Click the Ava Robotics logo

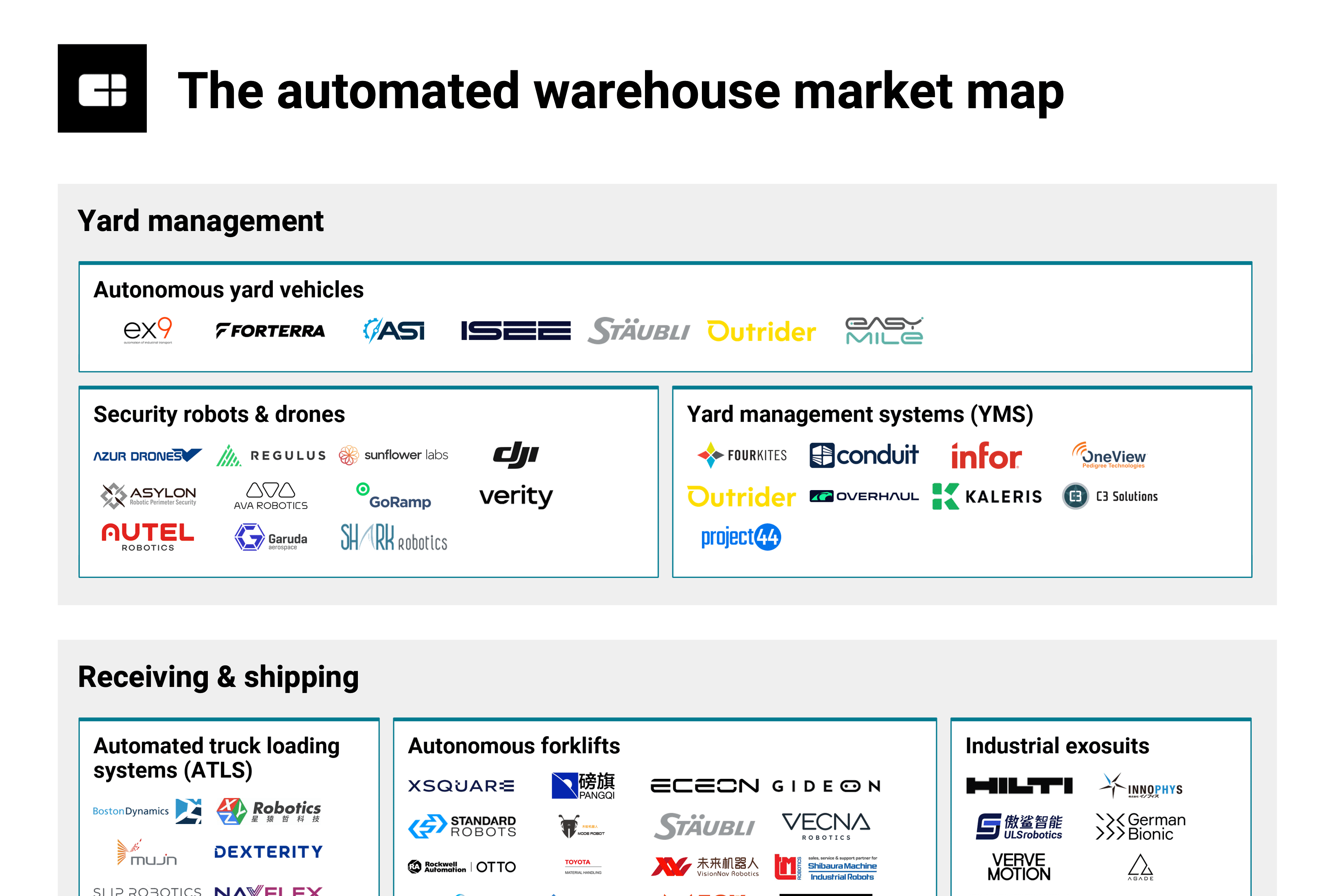coord(271,496)
